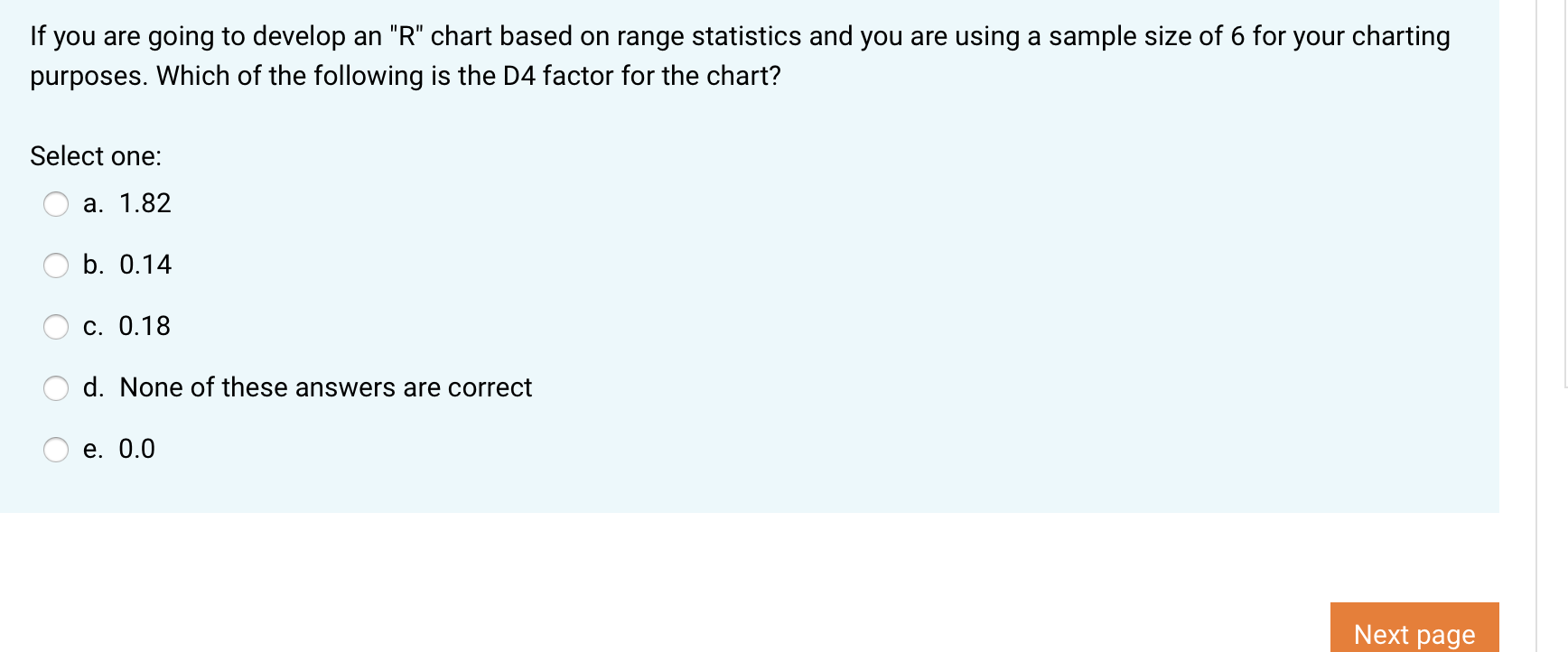This screenshot has width=1568, height=652.
Task: Select radio button for option d
Action: (56, 388)
